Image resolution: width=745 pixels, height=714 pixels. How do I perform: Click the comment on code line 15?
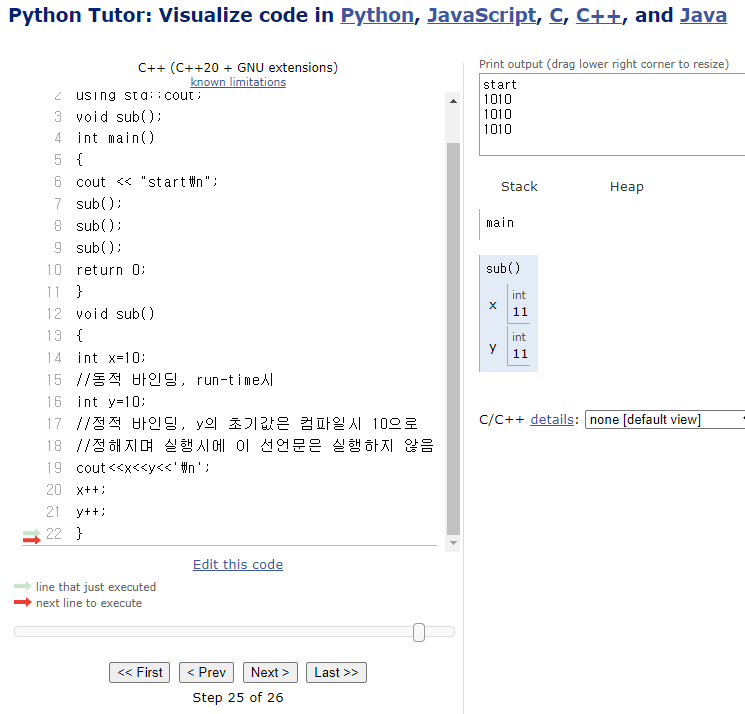point(174,380)
